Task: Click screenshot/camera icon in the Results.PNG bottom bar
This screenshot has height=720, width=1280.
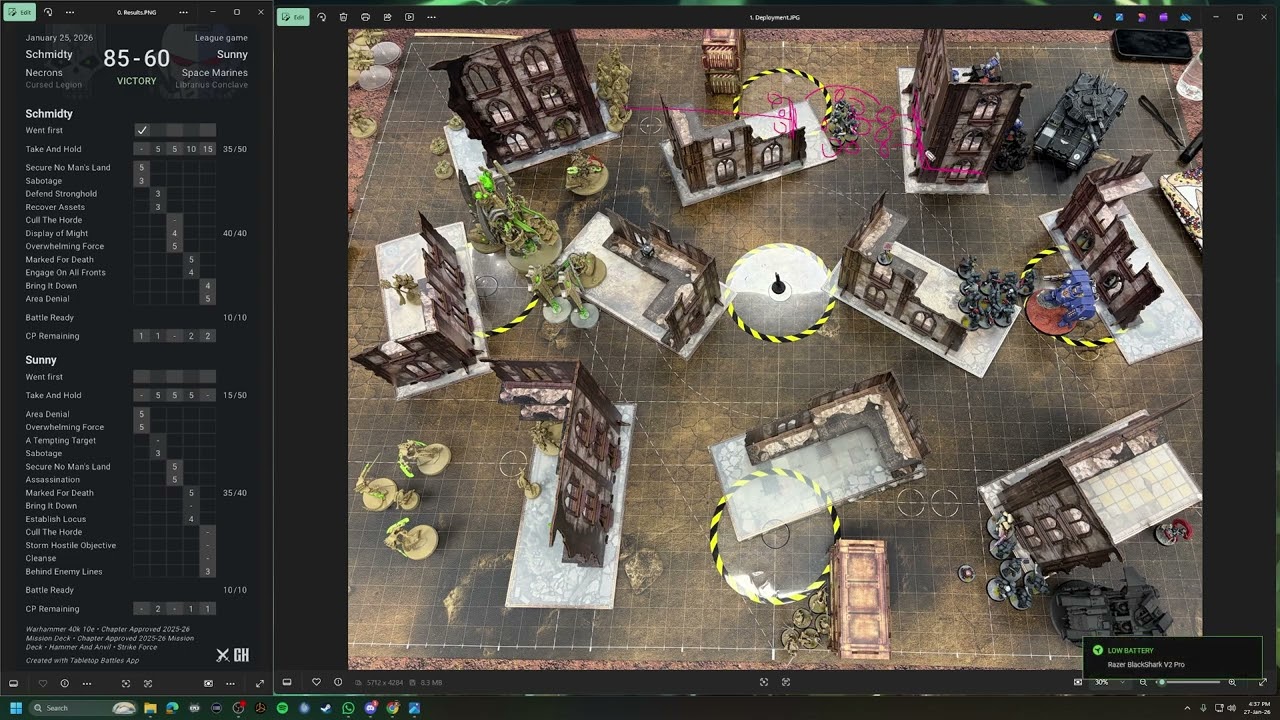Action: point(208,683)
